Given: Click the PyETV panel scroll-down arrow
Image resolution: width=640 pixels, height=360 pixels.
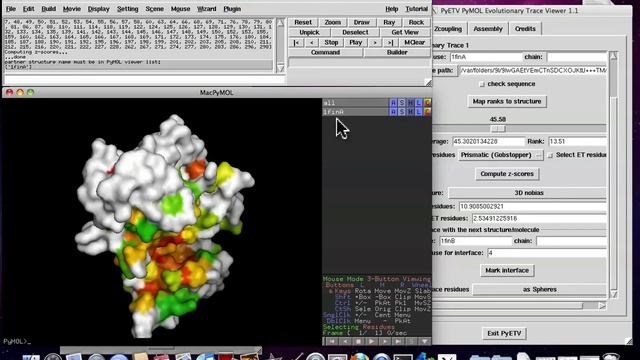Looking at the screenshot, I should click(613, 294).
